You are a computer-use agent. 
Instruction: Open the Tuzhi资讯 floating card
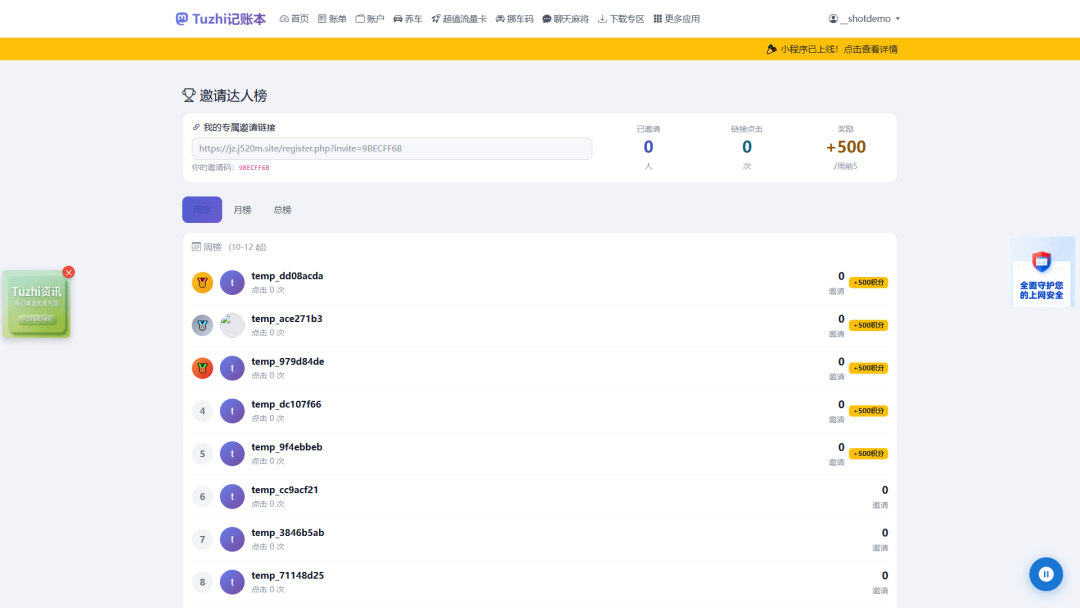point(36,304)
